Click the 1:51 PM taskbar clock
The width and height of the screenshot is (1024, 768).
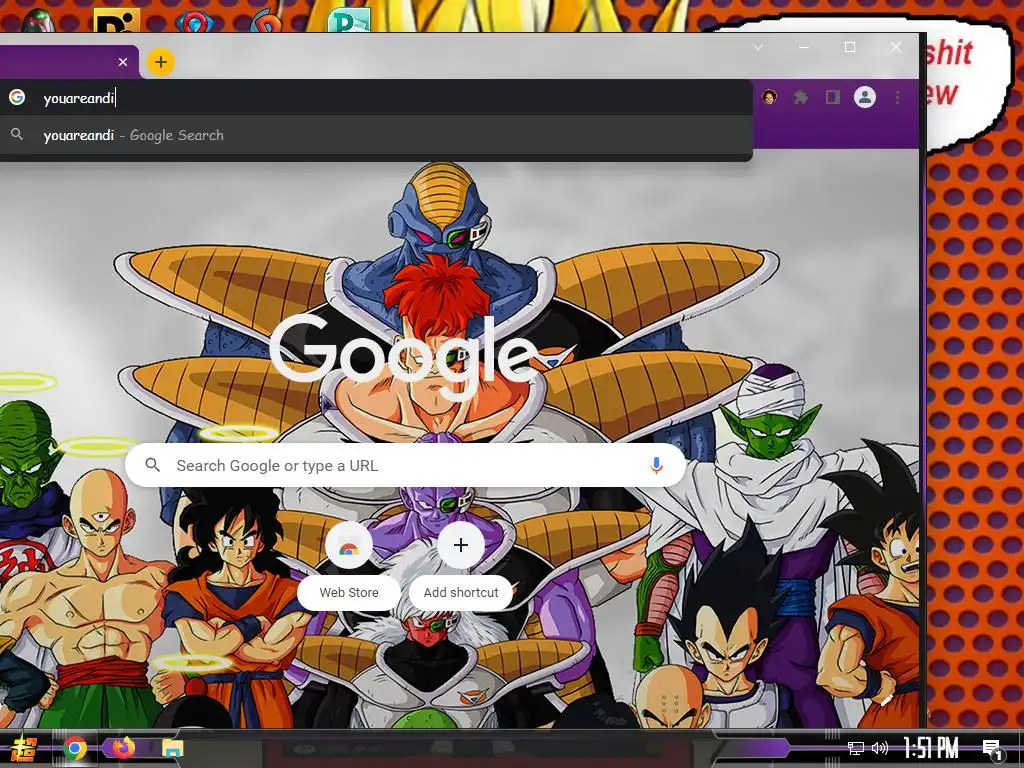point(931,748)
